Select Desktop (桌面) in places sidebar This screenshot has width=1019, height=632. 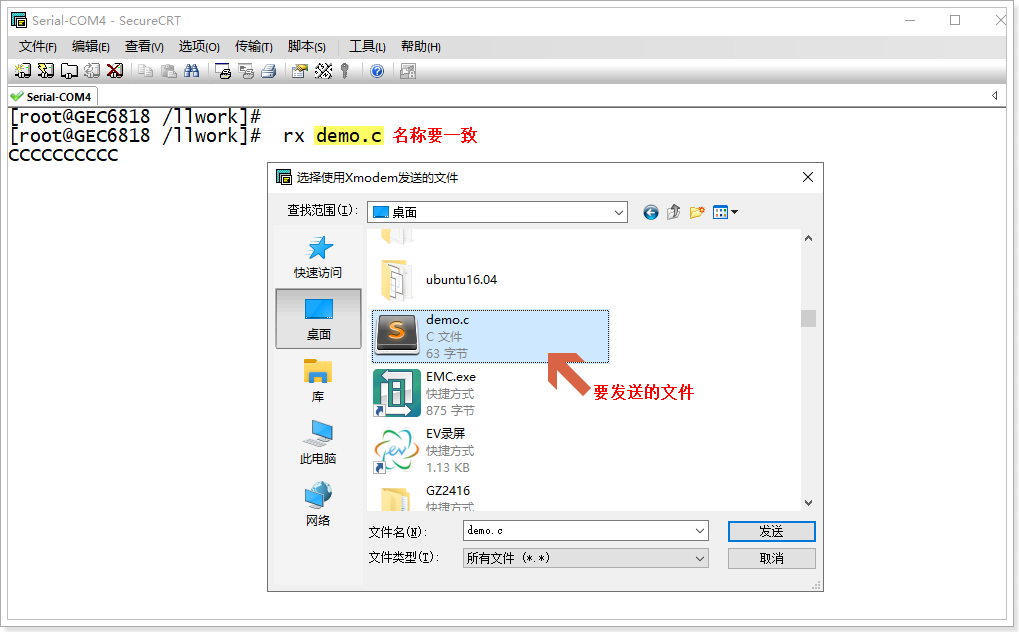point(318,319)
